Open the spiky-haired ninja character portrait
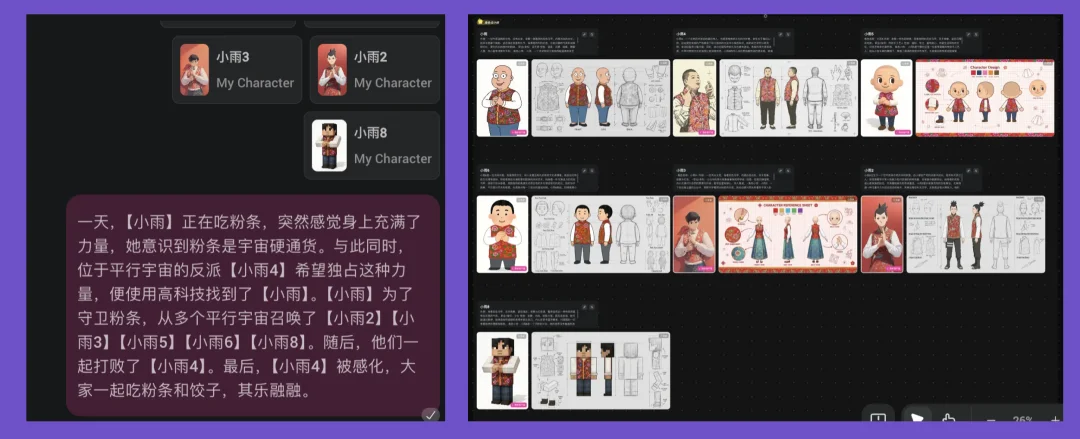Screen dimensions: 1080x439 882,234
